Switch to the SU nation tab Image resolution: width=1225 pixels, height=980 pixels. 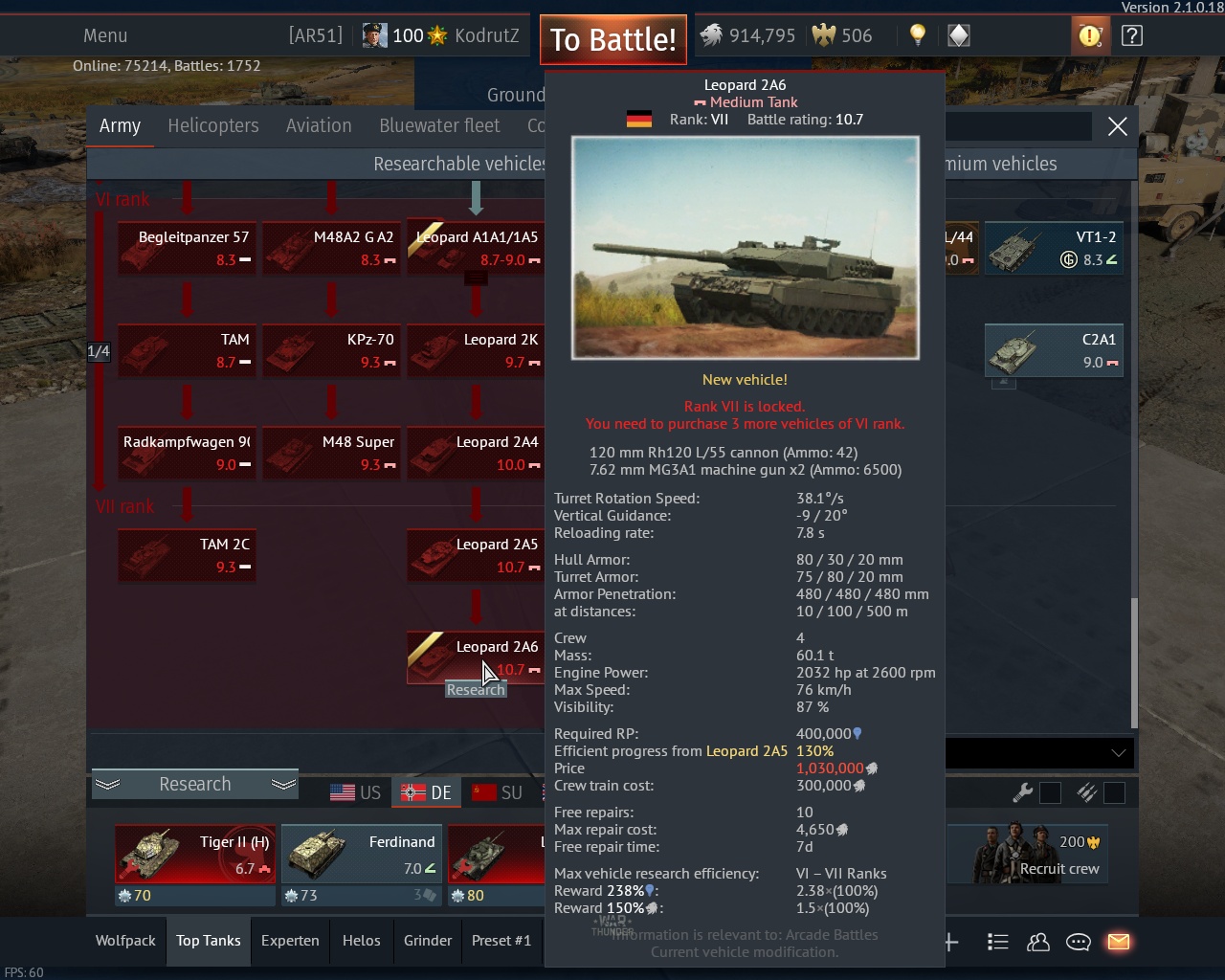pyautogui.click(x=498, y=792)
